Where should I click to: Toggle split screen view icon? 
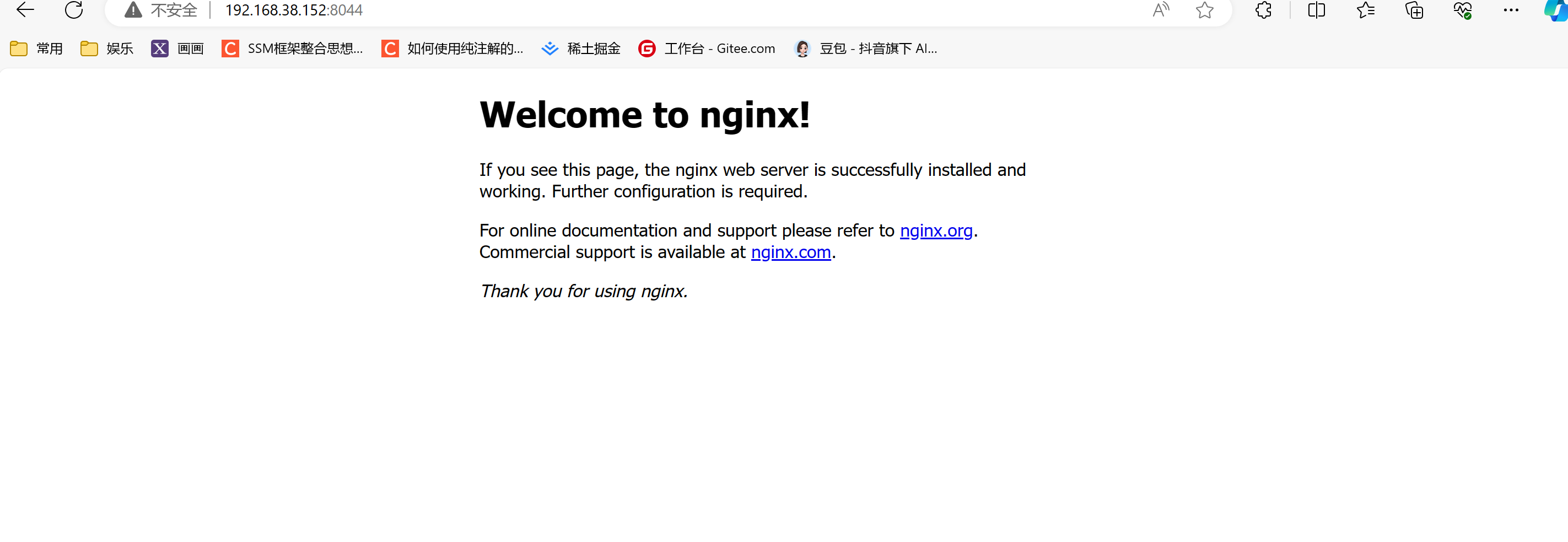[x=1317, y=10]
